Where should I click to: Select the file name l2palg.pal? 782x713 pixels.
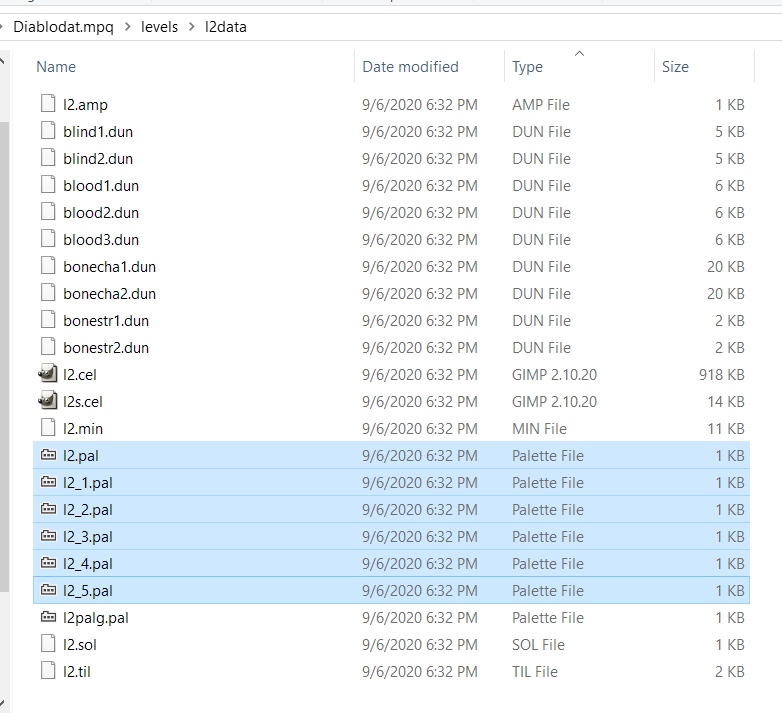tap(95, 618)
